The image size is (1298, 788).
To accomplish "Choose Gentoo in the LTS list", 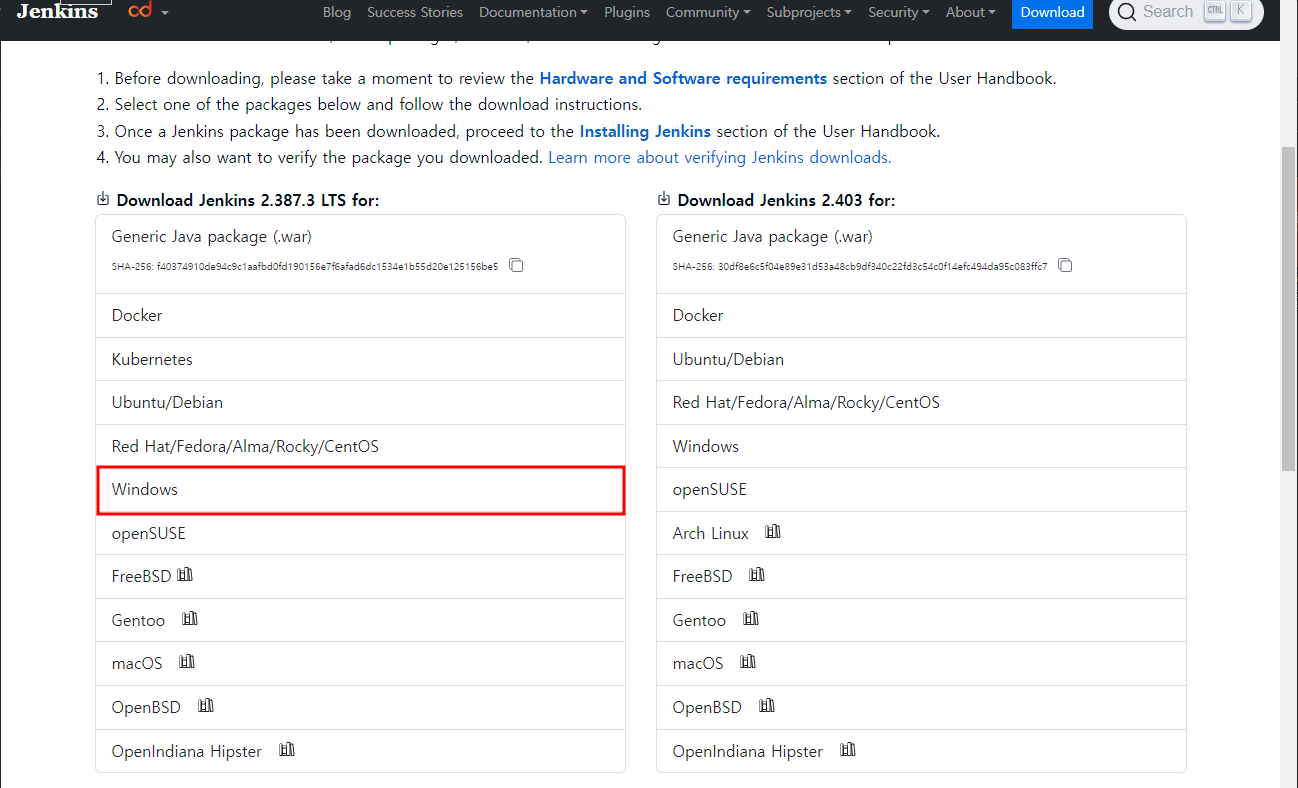I will click(x=360, y=620).
